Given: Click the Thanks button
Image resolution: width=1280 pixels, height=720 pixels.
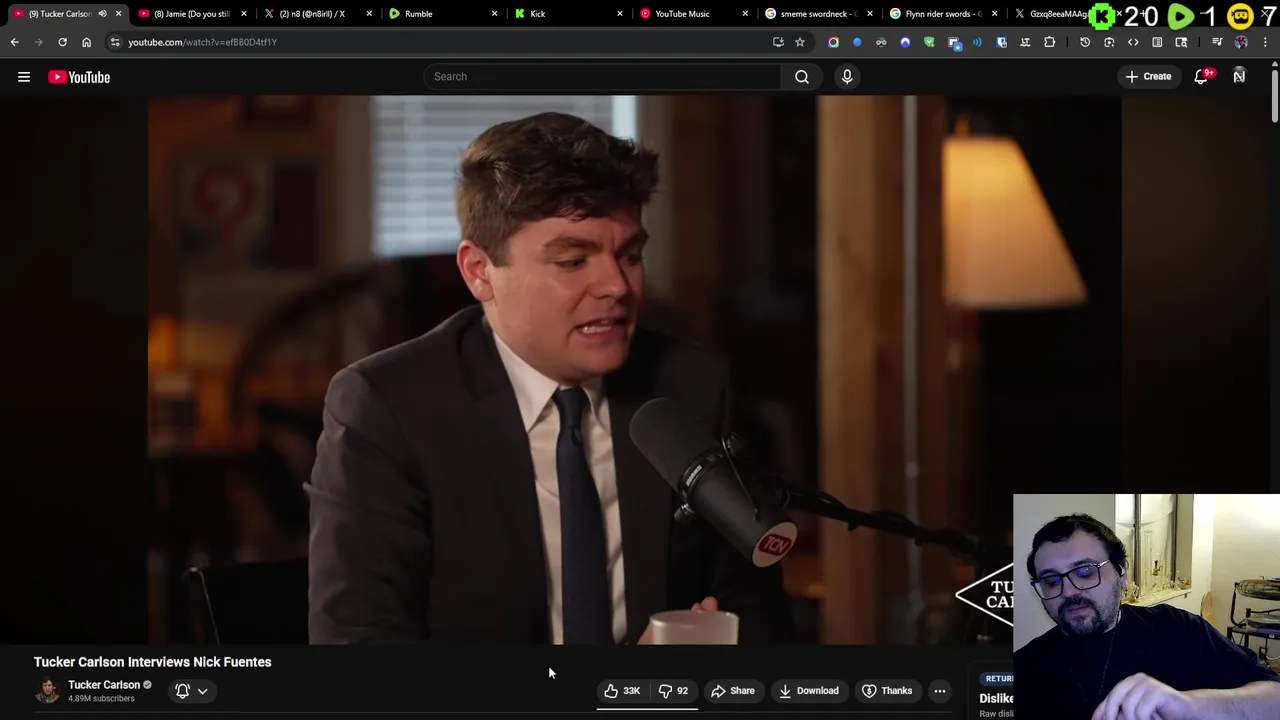Looking at the screenshot, I should point(887,691).
